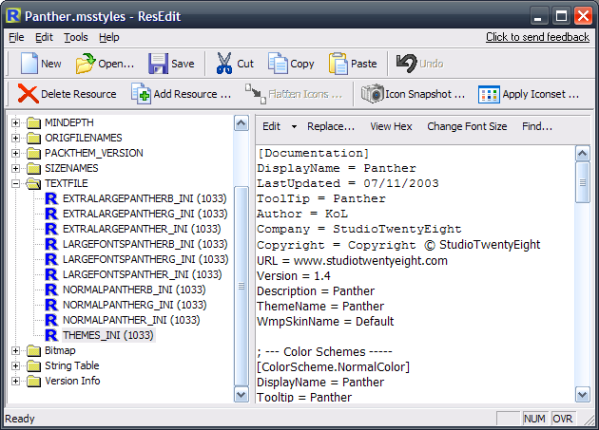Image resolution: width=599 pixels, height=430 pixels.
Task: Expand the MINDEPTH tree node
Action: [x=15, y=123]
